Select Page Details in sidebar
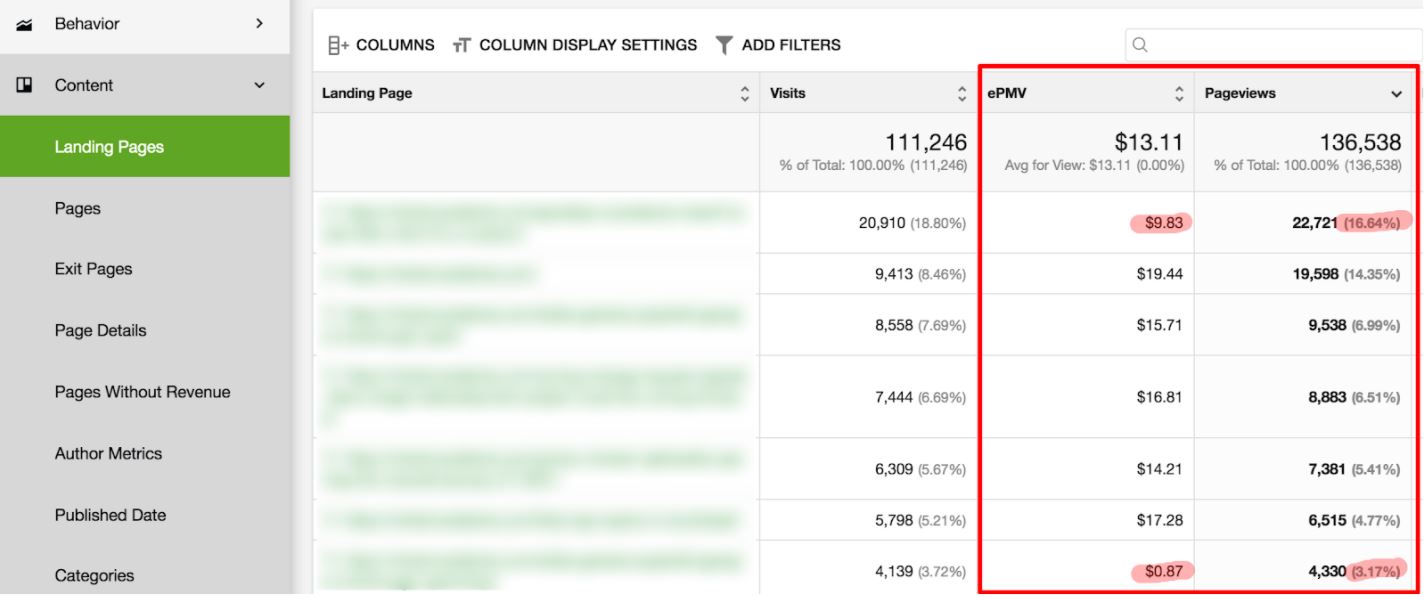This screenshot has height=597, width=1426. (x=100, y=331)
